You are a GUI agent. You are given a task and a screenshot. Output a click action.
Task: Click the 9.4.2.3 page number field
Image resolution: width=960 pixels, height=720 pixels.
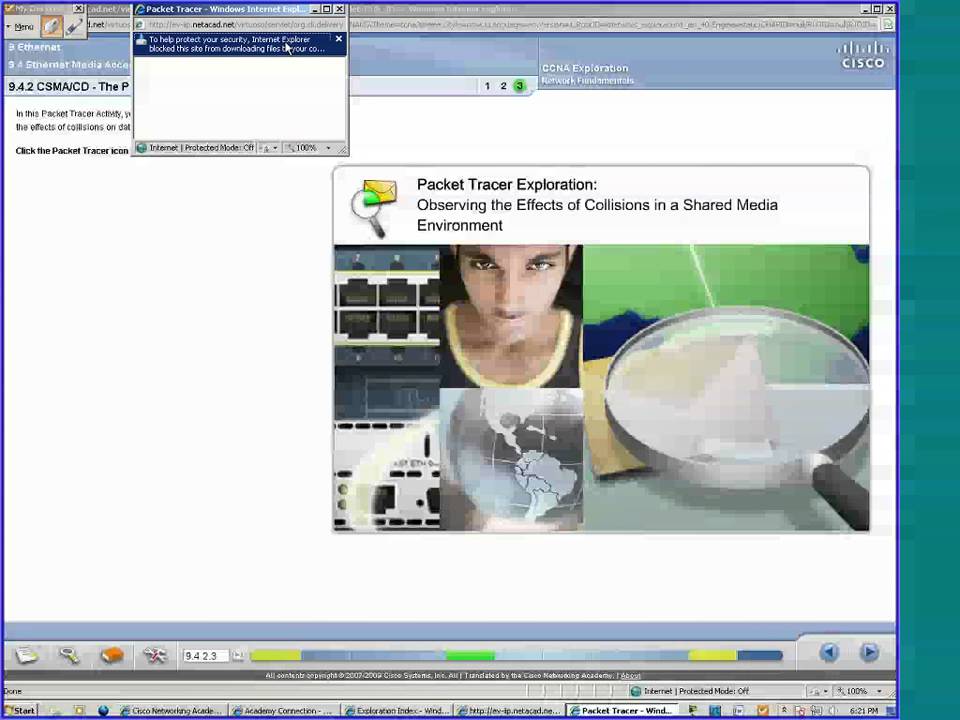click(205, 656)
